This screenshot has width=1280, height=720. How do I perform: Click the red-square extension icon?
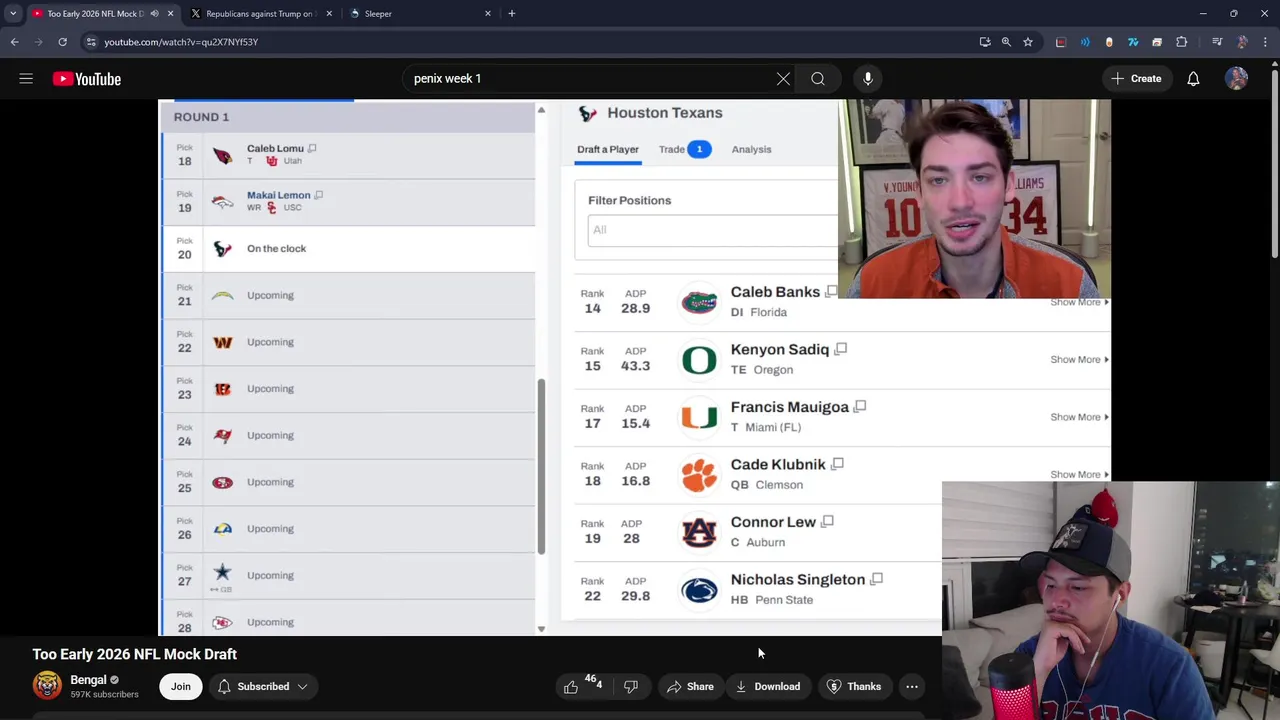pos(1061,42)
